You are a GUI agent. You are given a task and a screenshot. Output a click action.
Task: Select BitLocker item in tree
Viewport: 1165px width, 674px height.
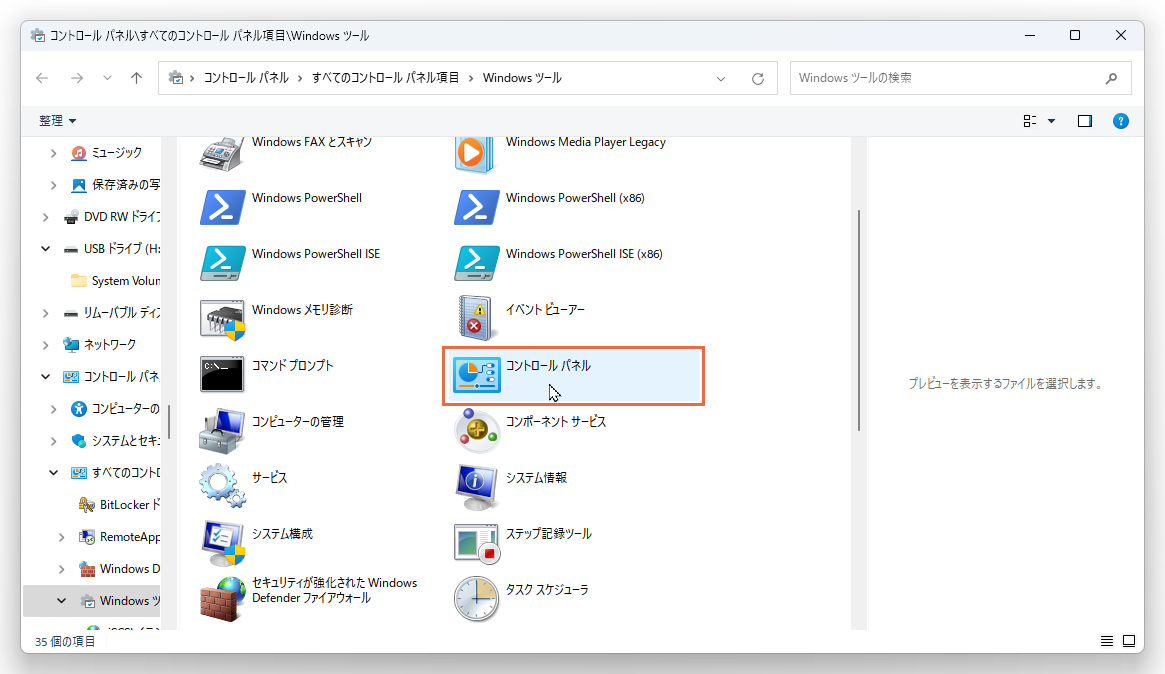(x=119, y=505)
